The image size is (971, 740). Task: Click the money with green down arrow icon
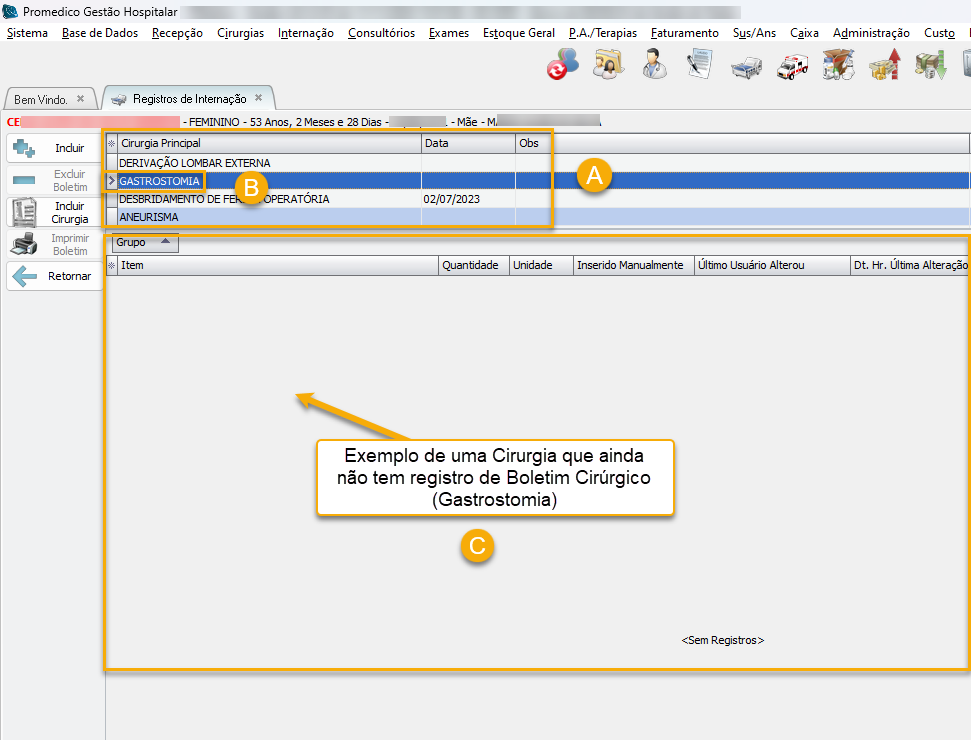[x=930, y=66]
